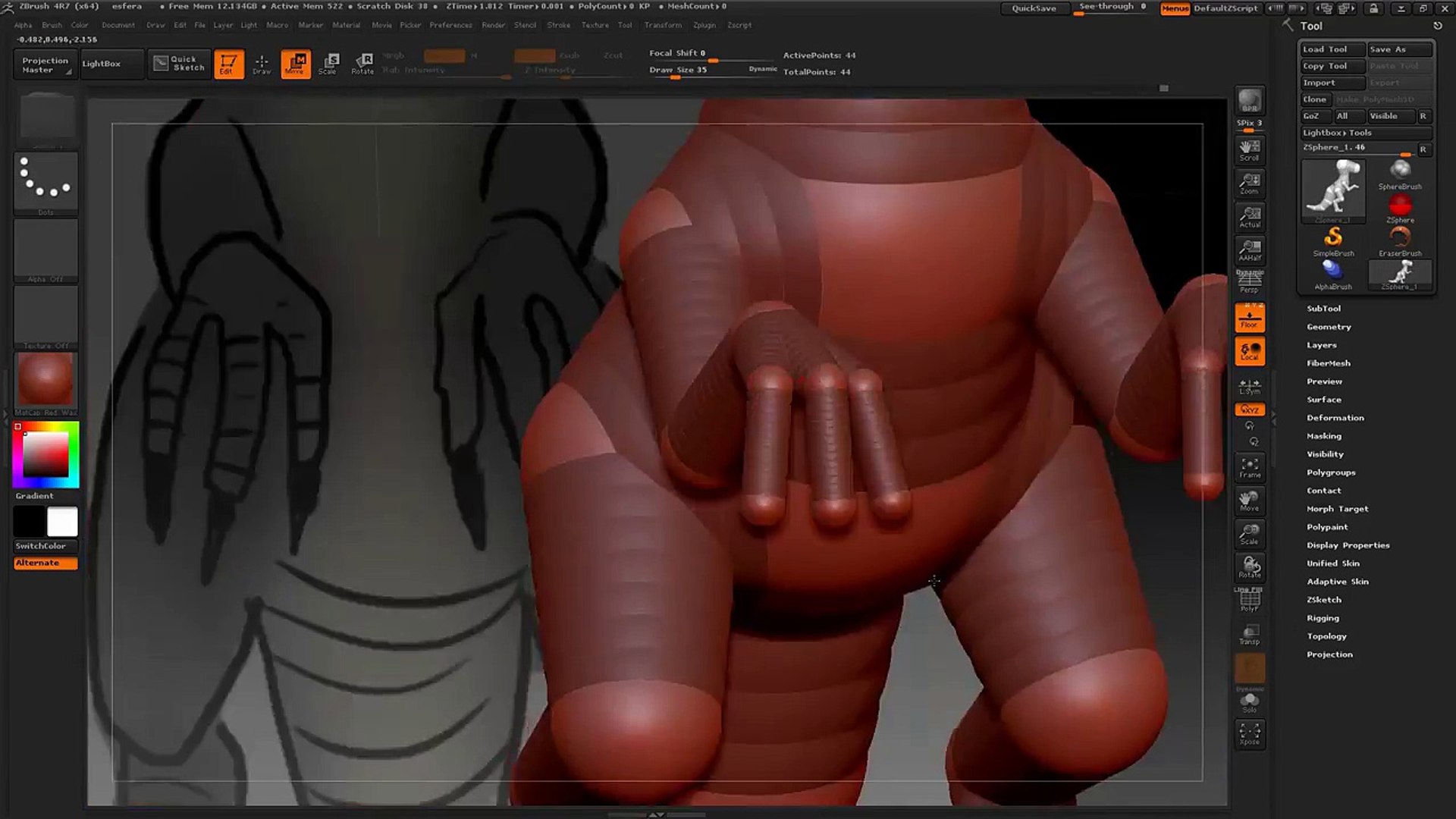Select the EraserBrush tool
The image size is (1456, 819).
(1400, 242)
